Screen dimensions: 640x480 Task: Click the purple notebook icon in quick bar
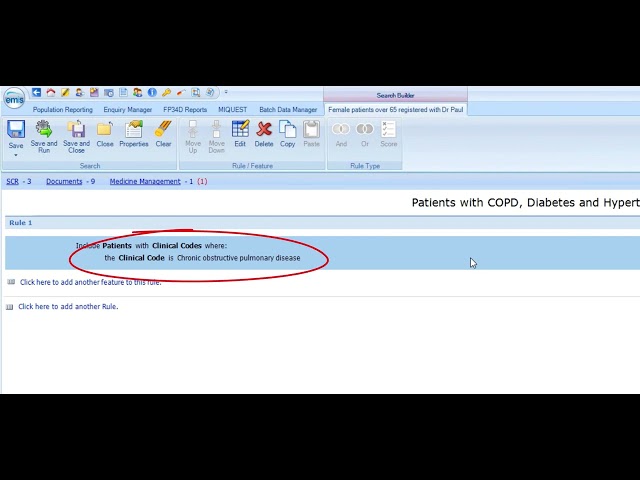[x=94, y=93]
